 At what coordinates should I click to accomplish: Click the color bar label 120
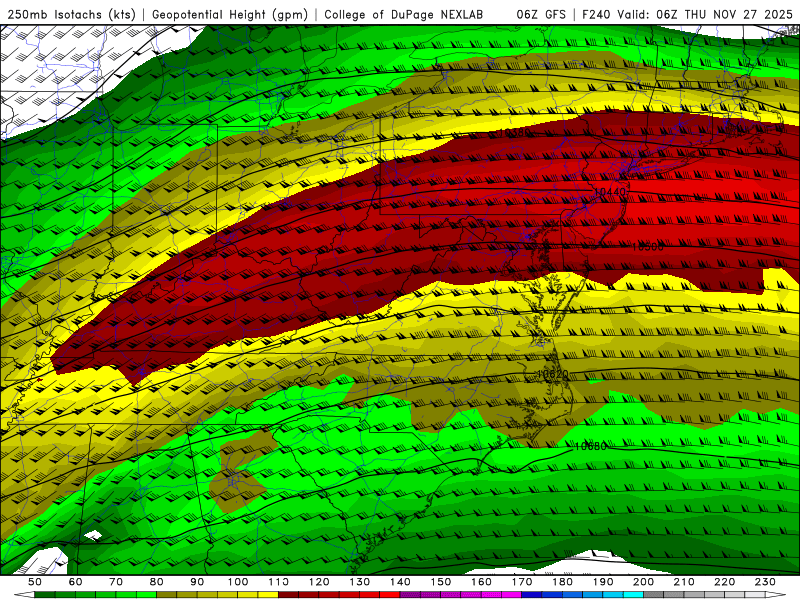tap(319, 582)
